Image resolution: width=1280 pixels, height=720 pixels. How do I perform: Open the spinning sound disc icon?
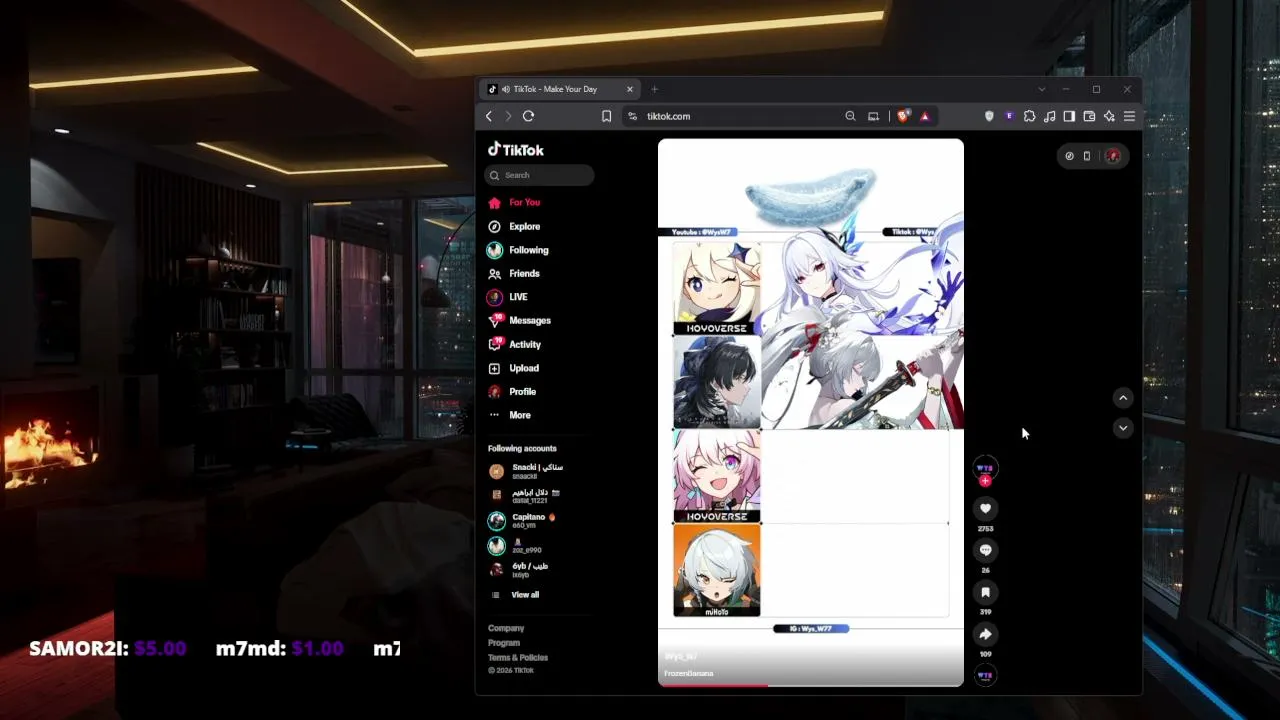[x=985, y=675]
